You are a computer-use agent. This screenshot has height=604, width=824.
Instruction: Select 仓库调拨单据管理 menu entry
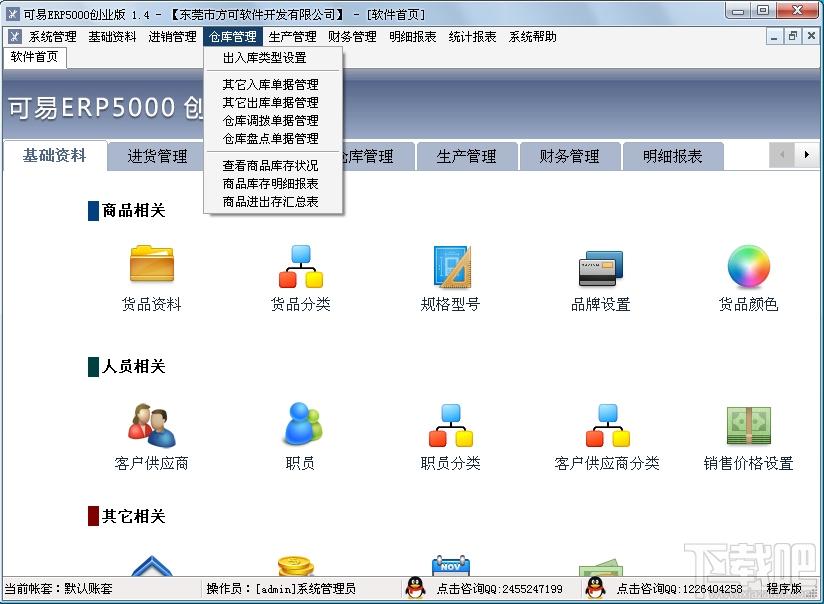273,120
